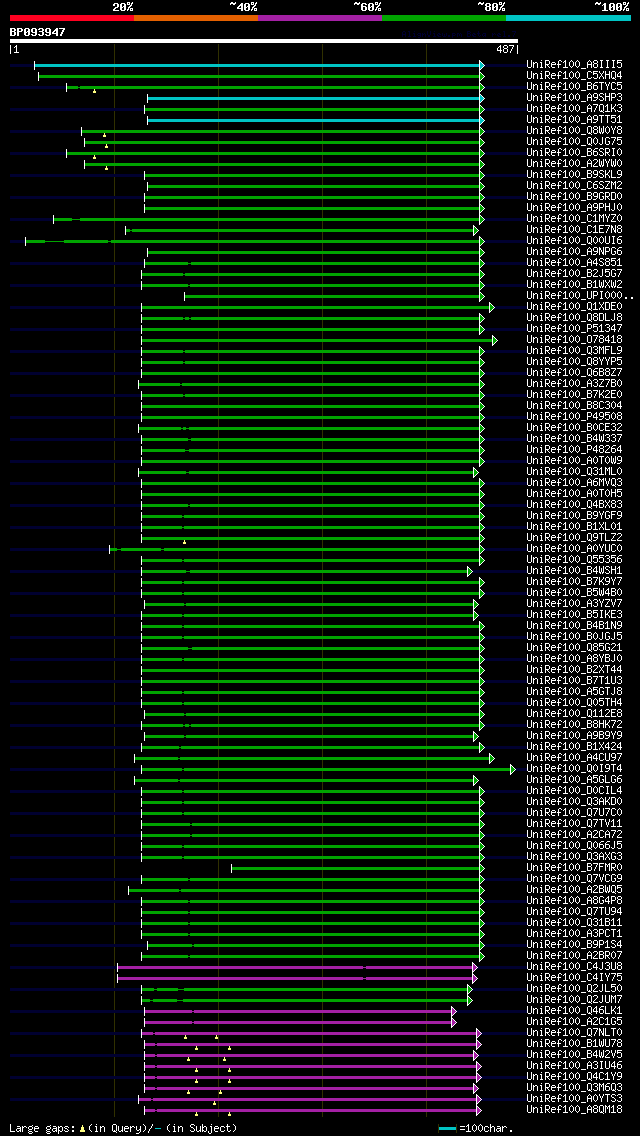
Task: Click the short green alignment bar for B7FMR0
Action: [357, 868]
